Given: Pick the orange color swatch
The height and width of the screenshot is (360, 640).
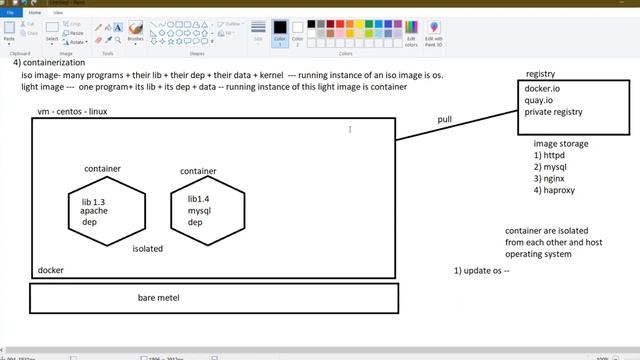Looking at the screenshot, I should (350, 24).
